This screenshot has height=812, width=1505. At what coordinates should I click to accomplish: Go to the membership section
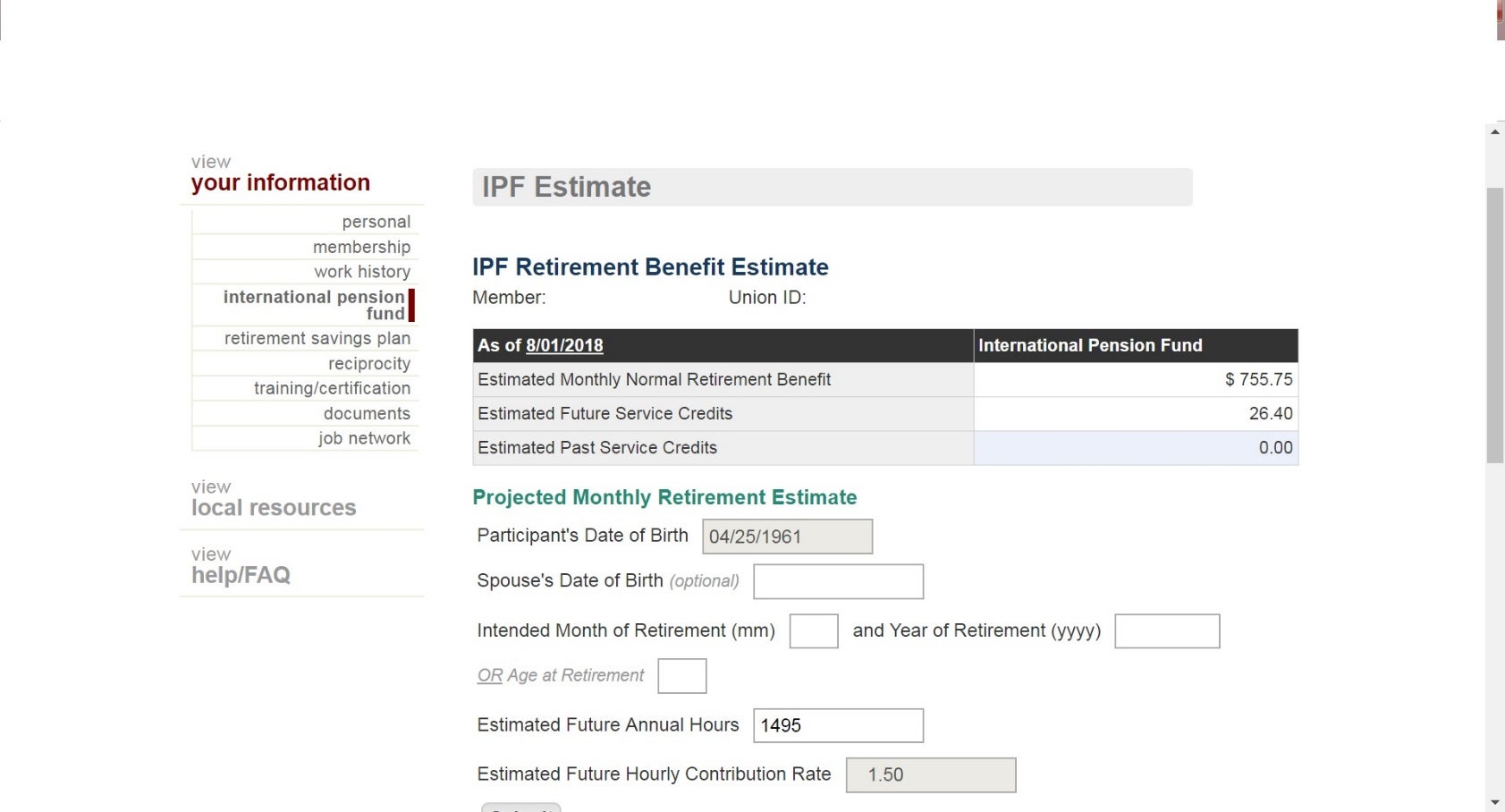(361, 247)
